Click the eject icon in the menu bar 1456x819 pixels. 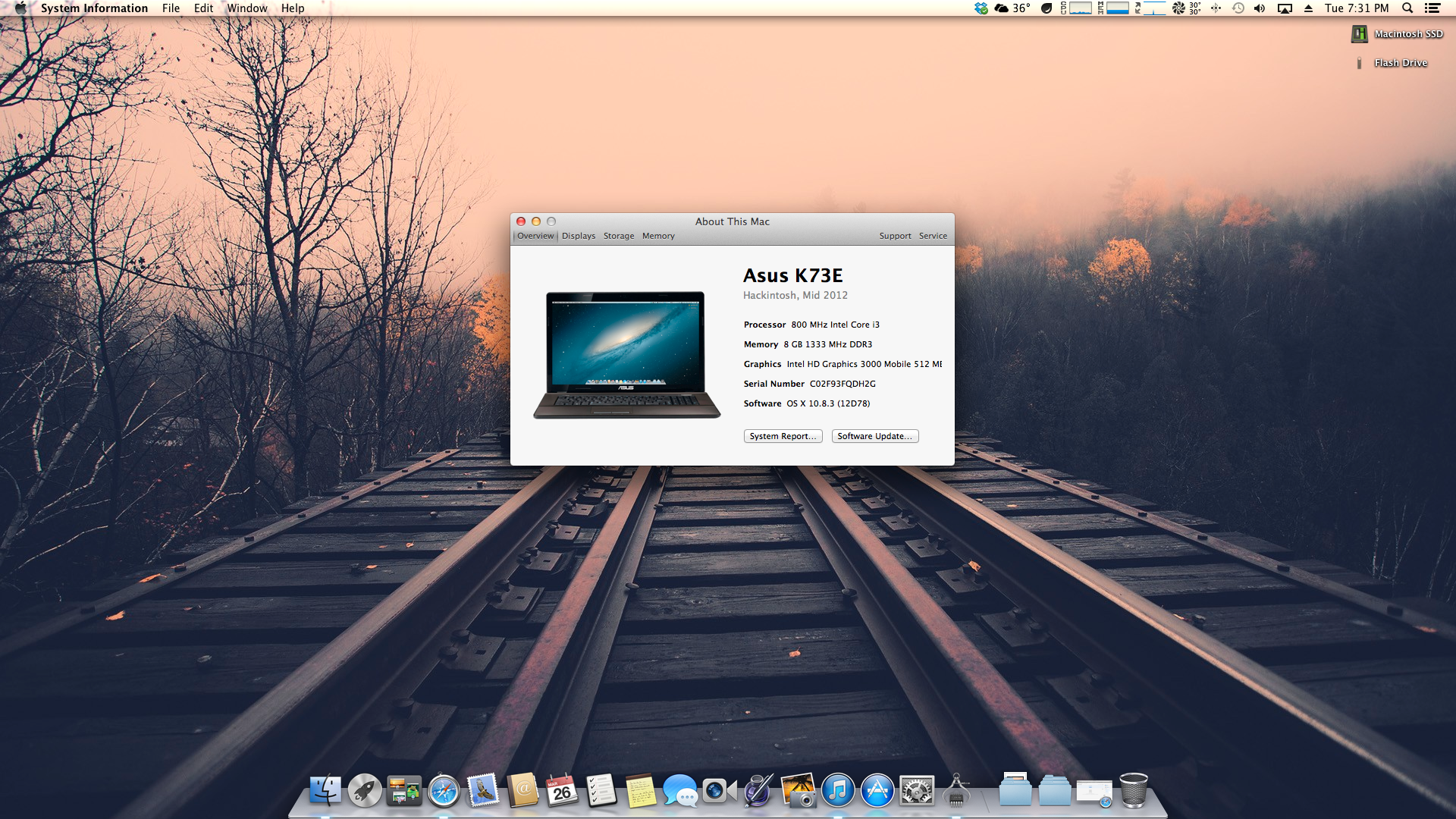[x=1308, y=8]
